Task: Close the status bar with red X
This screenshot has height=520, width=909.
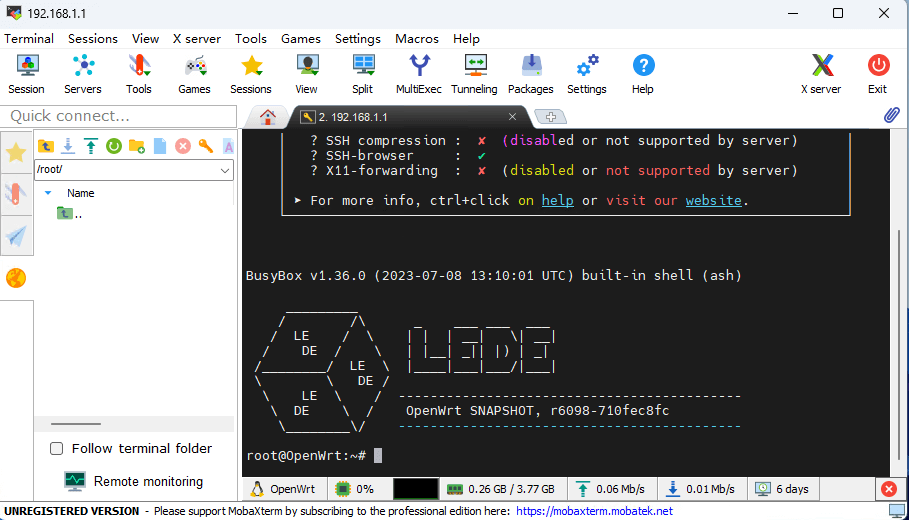Action: pyautogui.click(x=889, y=489)
